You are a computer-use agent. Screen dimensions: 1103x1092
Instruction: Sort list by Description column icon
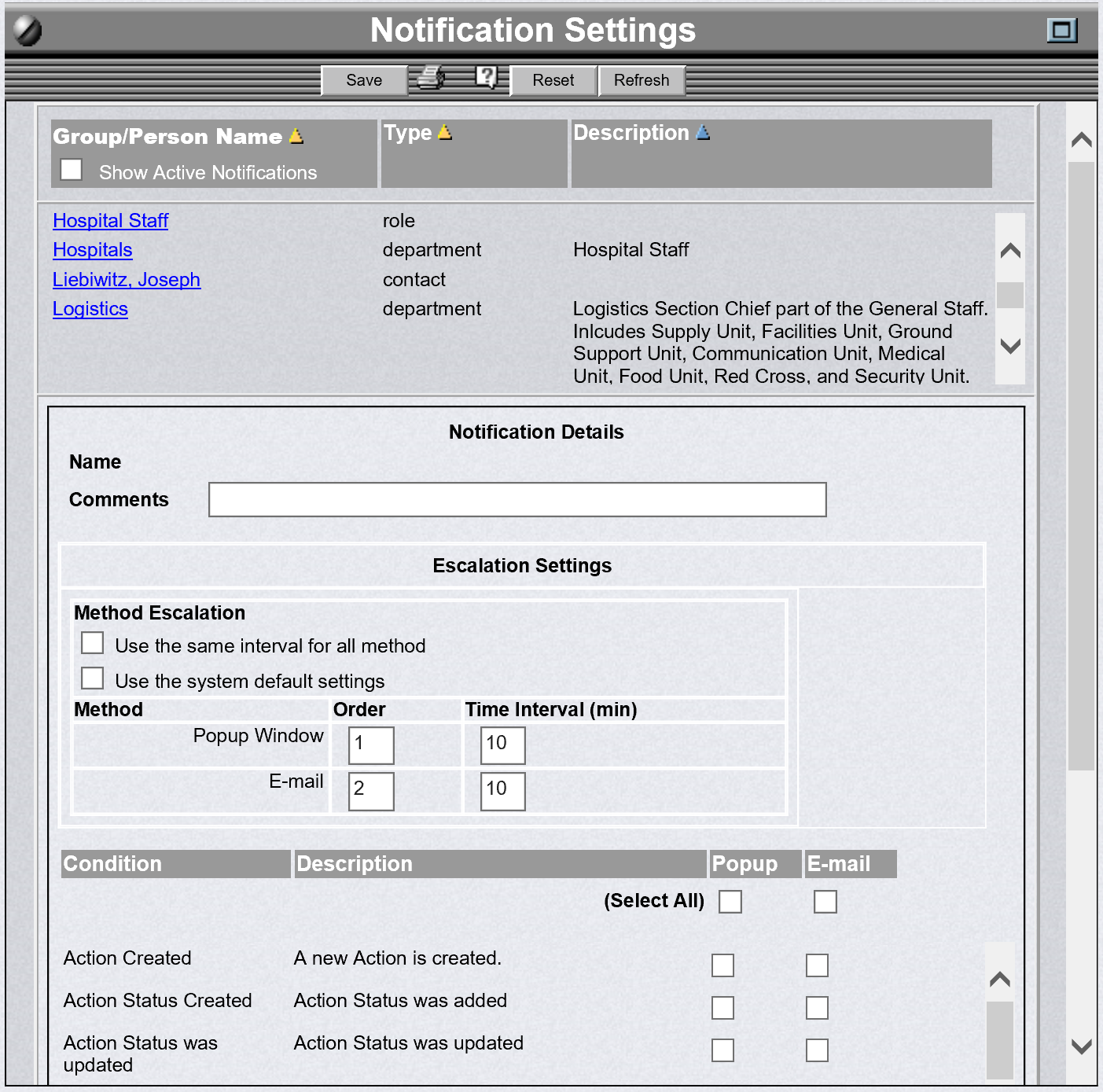click(x=703, y=133)
